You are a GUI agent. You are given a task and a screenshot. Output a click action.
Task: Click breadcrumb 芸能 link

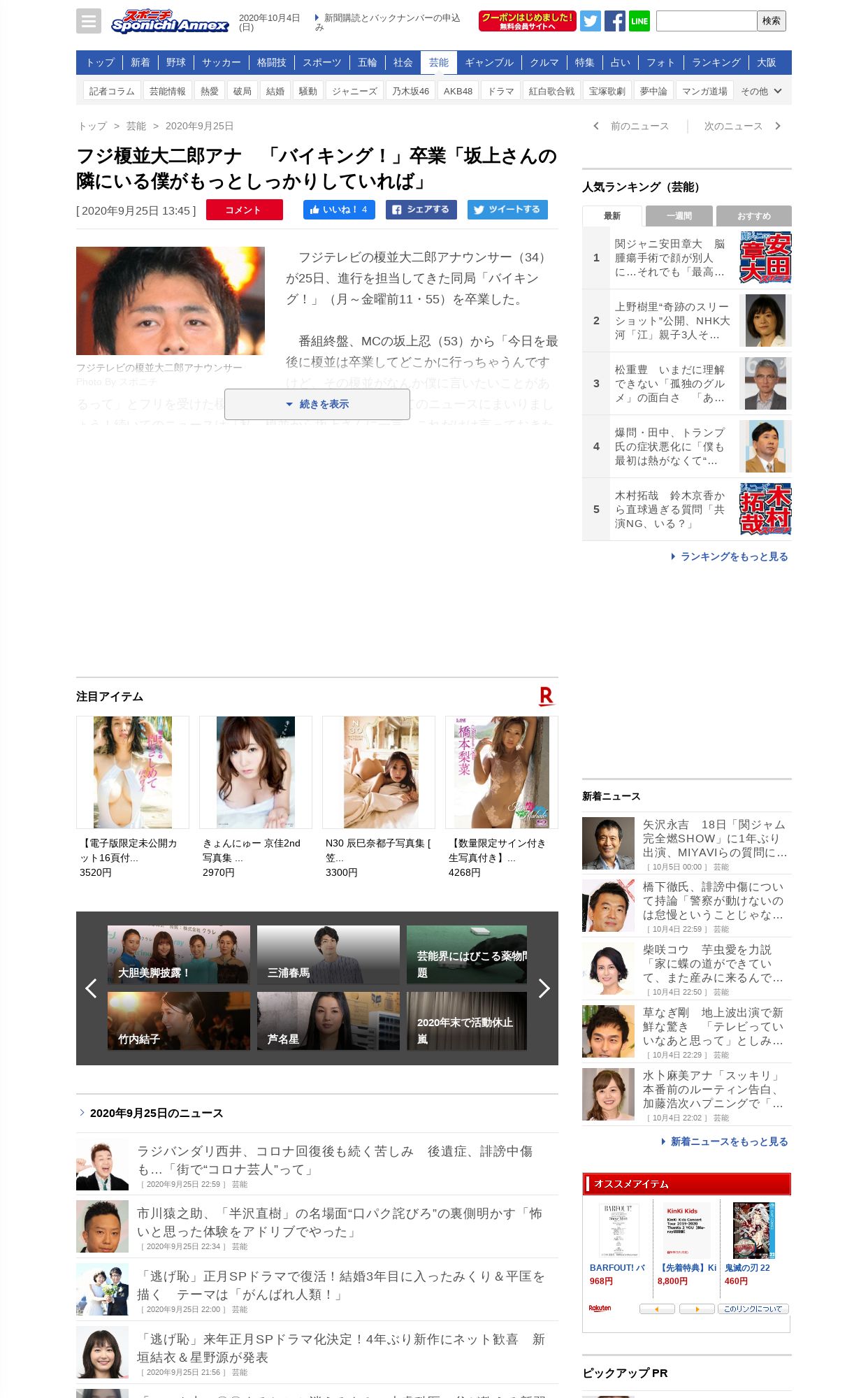coord(136,126)
